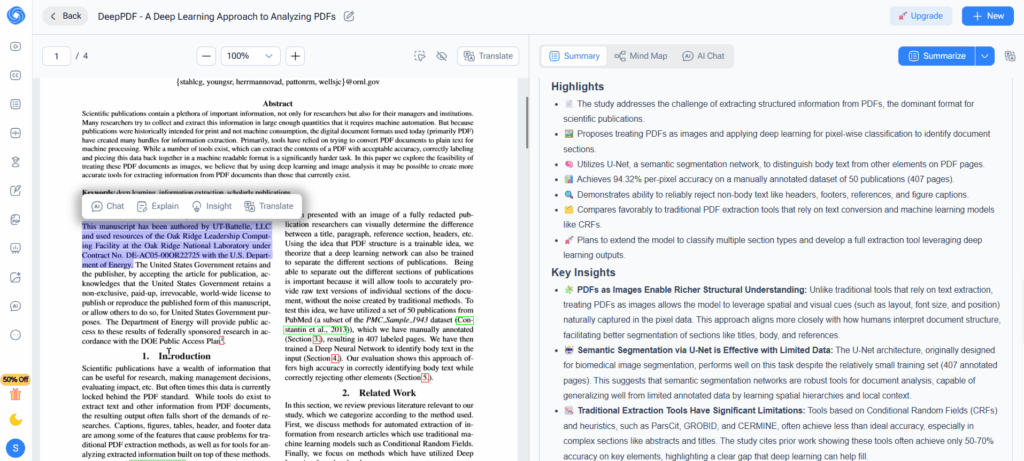The width and height of the screenshot is (1024, 461).
Task: Choose Insight in the selection popup
Action: (211, 206)
